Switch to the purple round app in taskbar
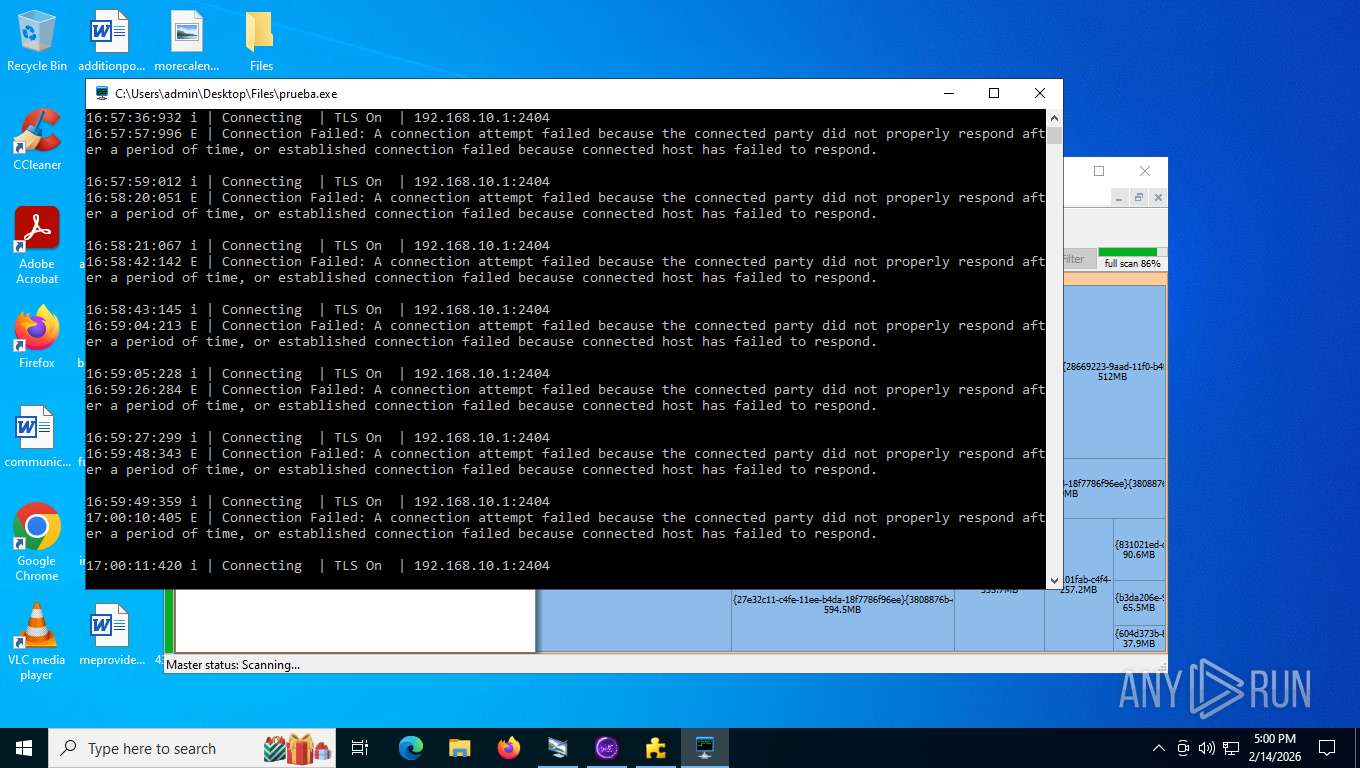Image resolution: width=1360 pixels, height=768 pixels. tap(606, 748)
